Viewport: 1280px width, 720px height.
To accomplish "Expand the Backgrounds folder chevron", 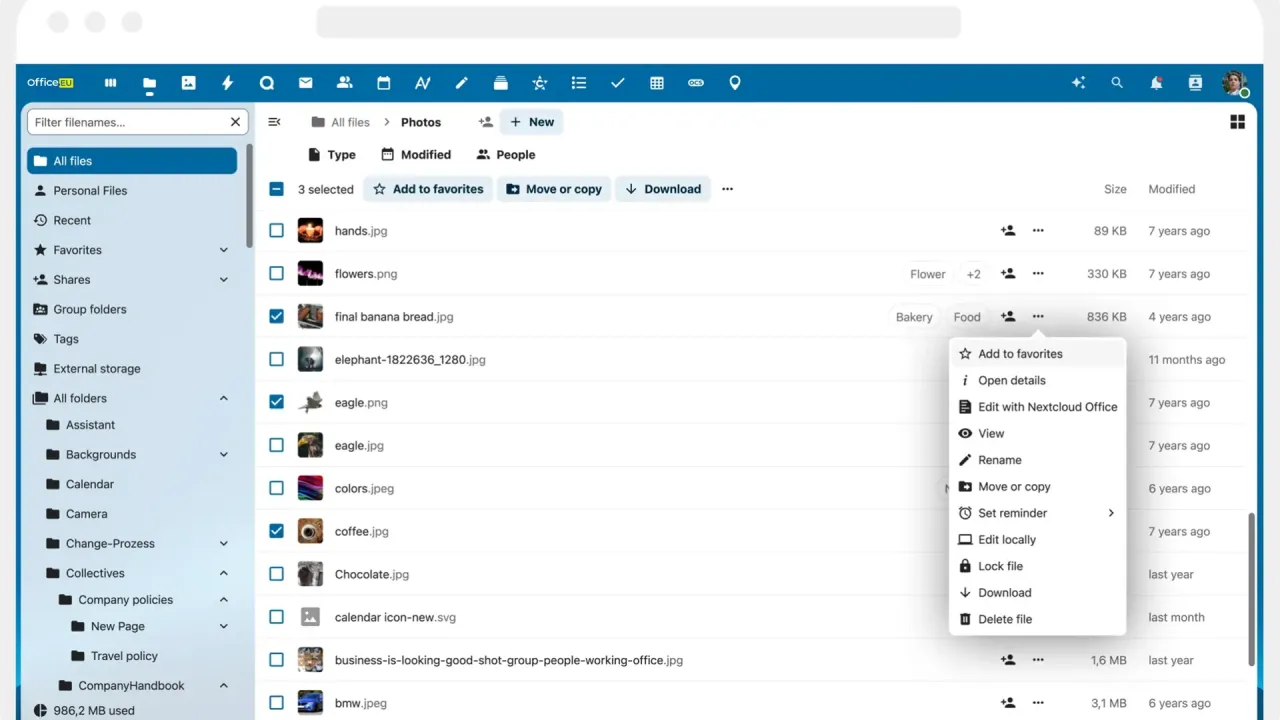I will [x=224, y=454].
